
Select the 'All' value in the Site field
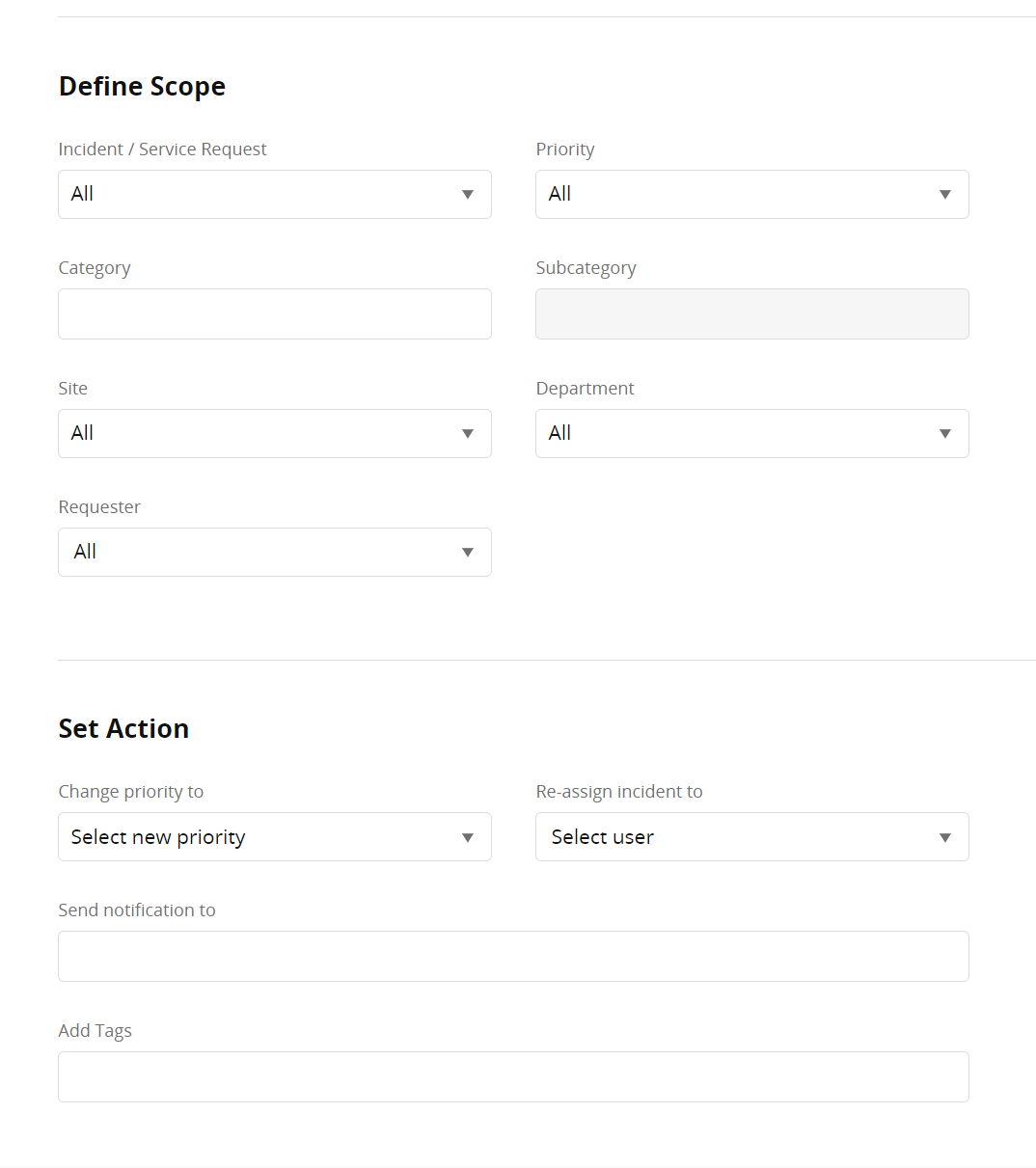coord(83,433)
